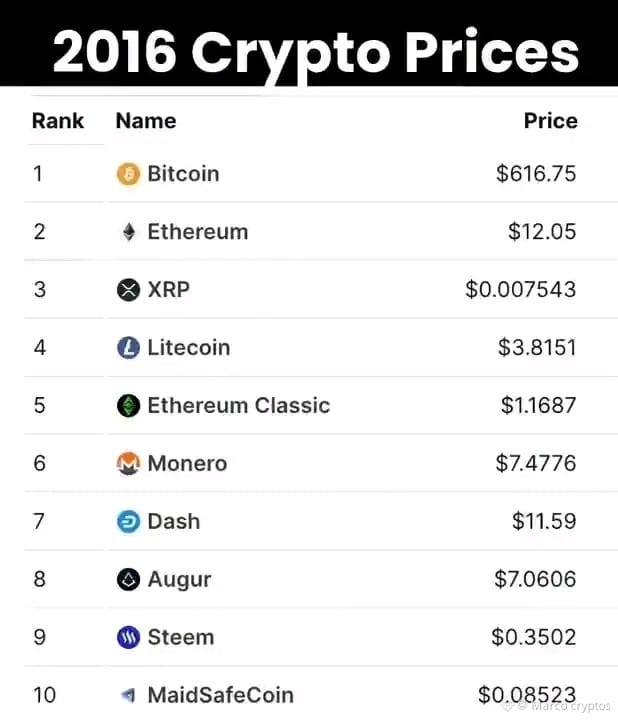Select the XRP logo icon
This screenshot has height=721, width=618.
[128, 290]
